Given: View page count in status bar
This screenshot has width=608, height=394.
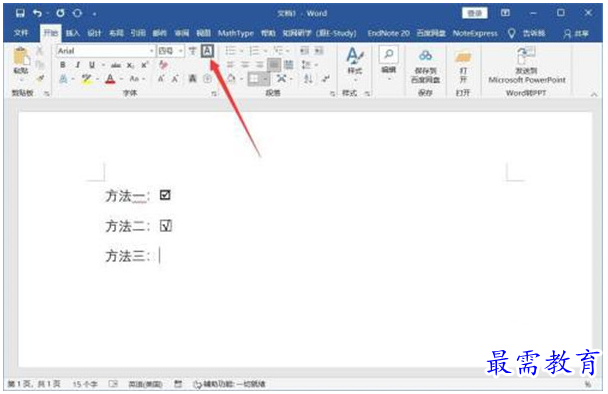Looking at the screenshot, I should click(x=34, y=384).
